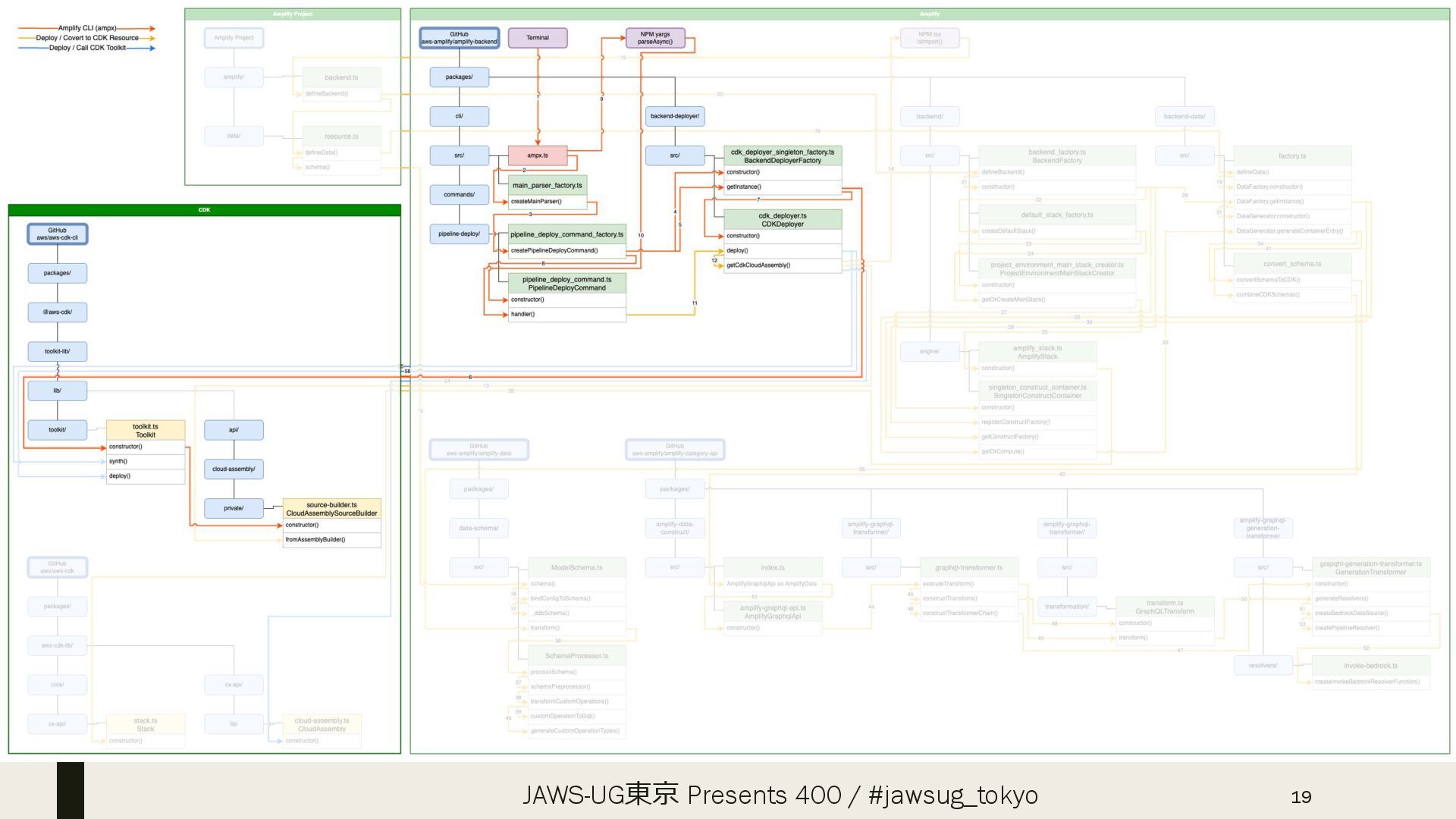1456x819 pixels.
Task: Select fromAssemblyBuilder() method row
Action: click(331, 540)
